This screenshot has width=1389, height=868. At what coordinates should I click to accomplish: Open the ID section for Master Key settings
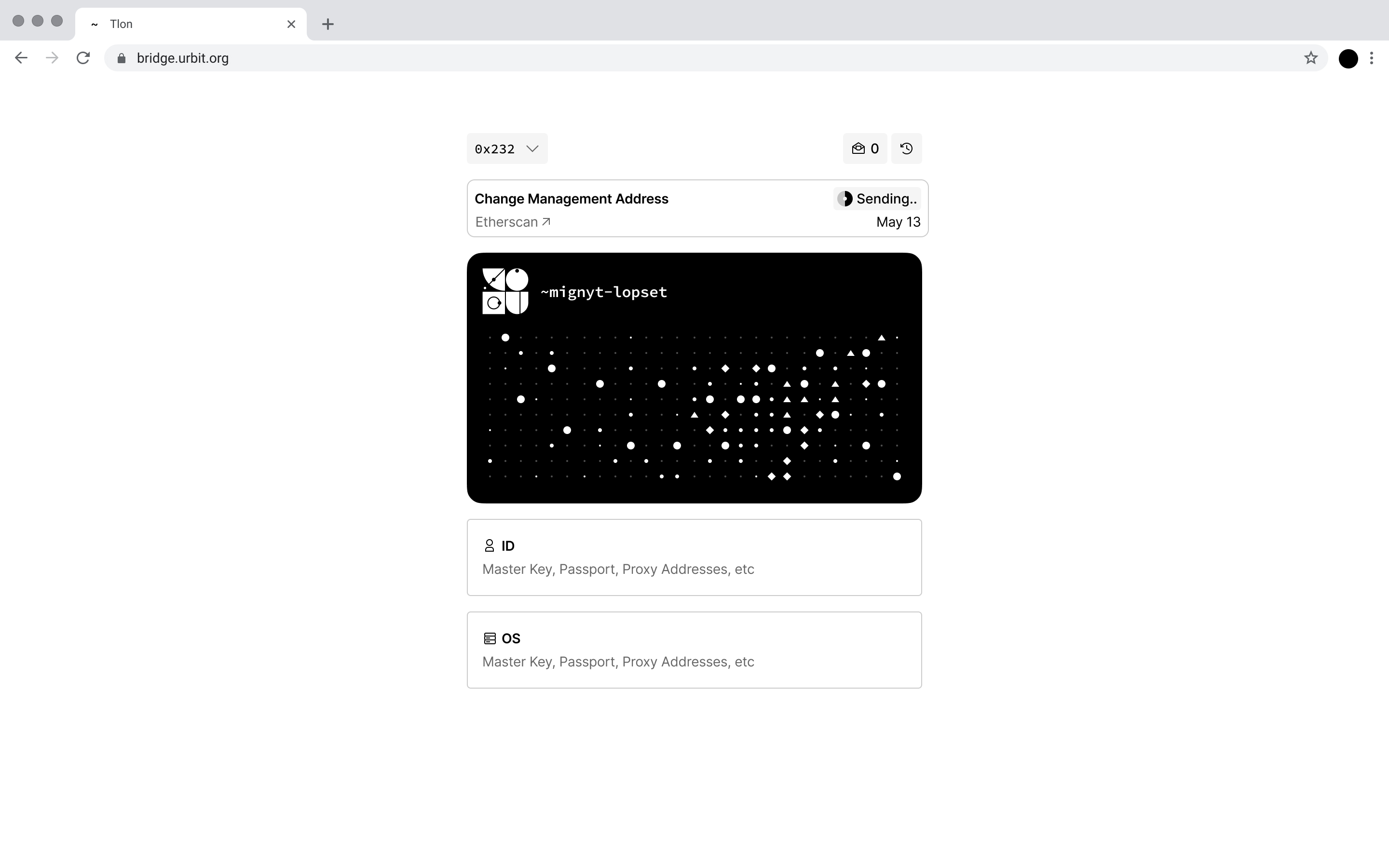pyautogui.click(x=694, y=557)
